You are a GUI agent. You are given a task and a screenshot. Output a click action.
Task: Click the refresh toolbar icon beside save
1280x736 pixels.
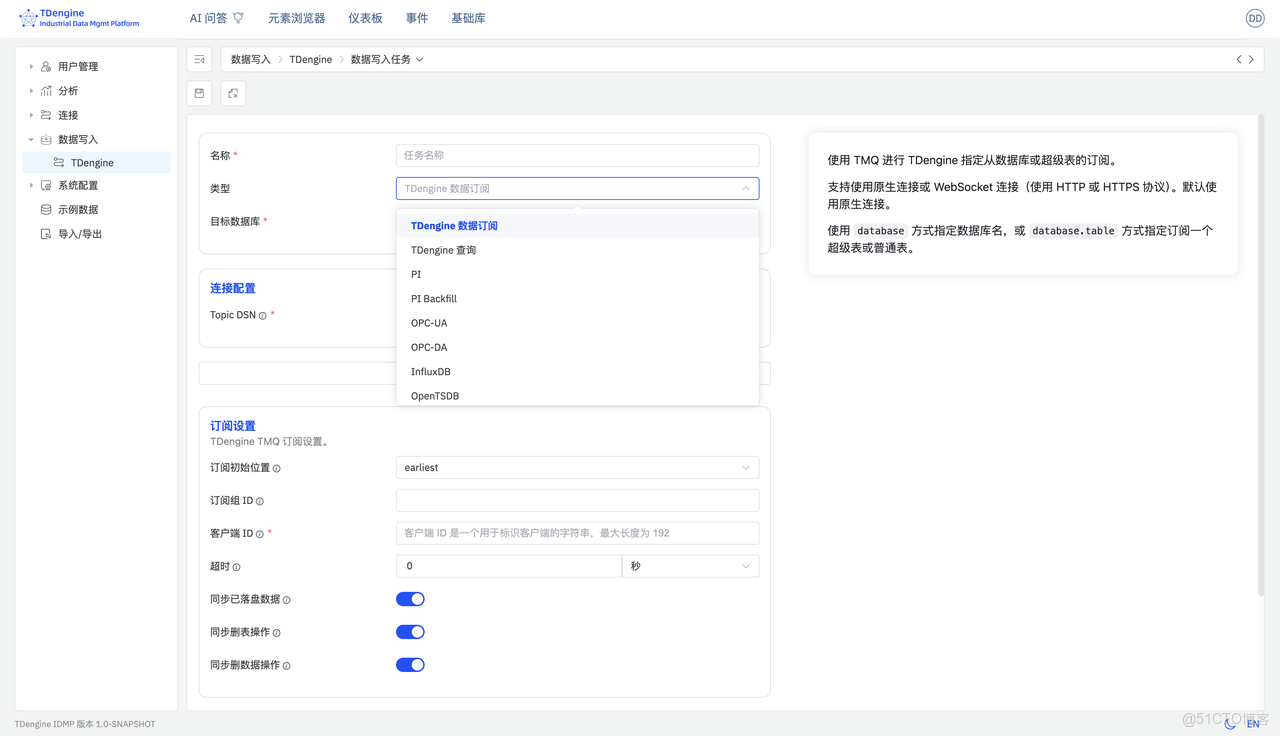click(233, 93)
